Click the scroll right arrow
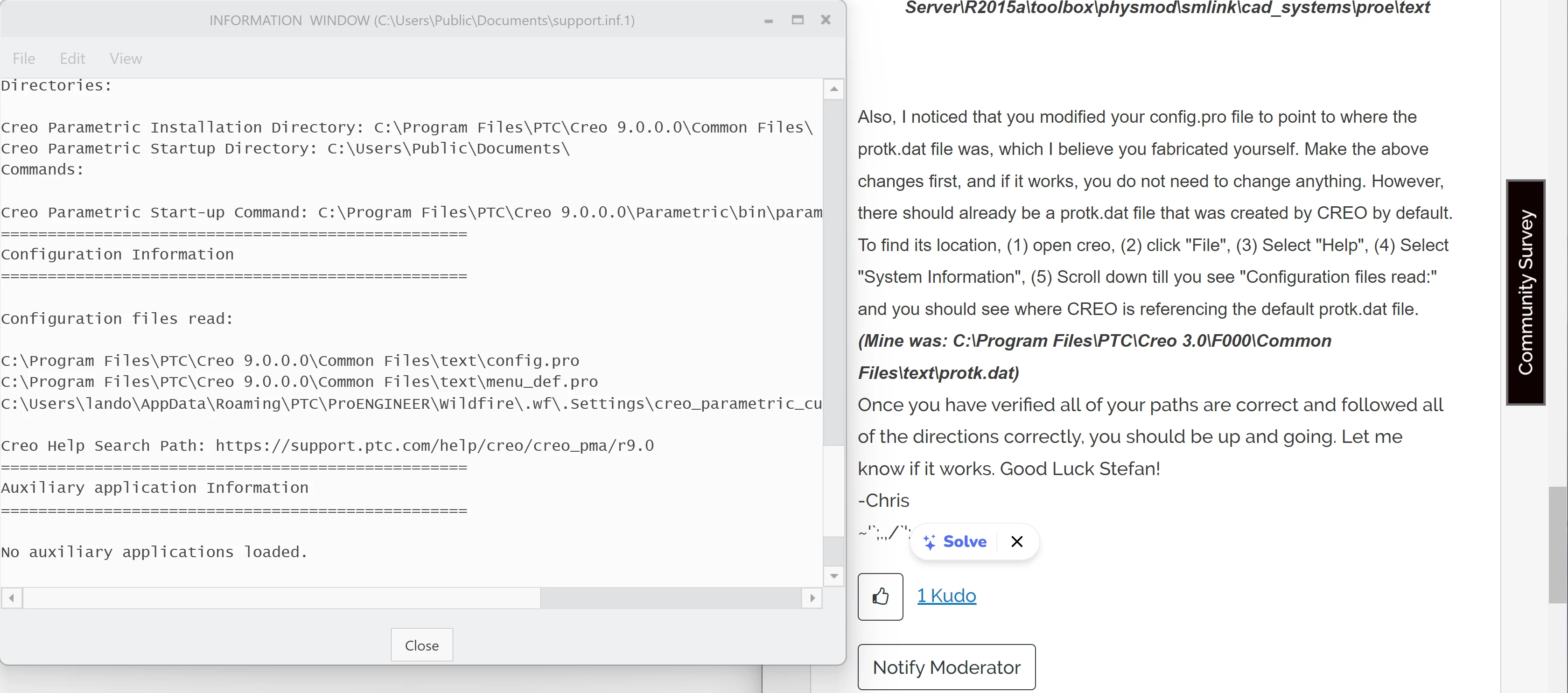 [x=812, y=598]
